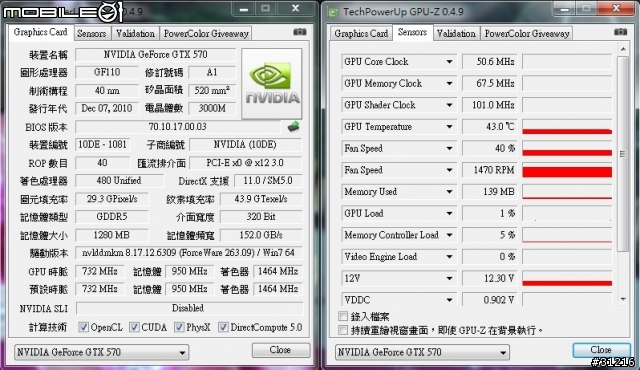Screen dimensions: 640x370
Task: Click the GPU field showing GF110
Action: click(107, 73)
